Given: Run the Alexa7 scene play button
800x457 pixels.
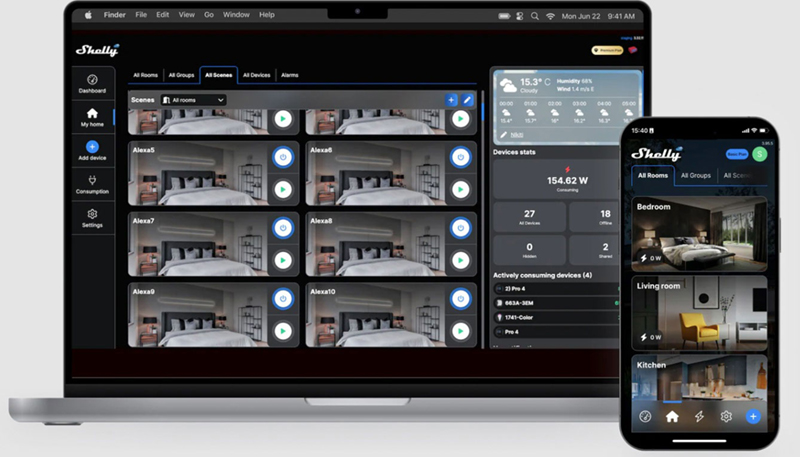Looking at the screenshot, I should [x=283, y=260].
